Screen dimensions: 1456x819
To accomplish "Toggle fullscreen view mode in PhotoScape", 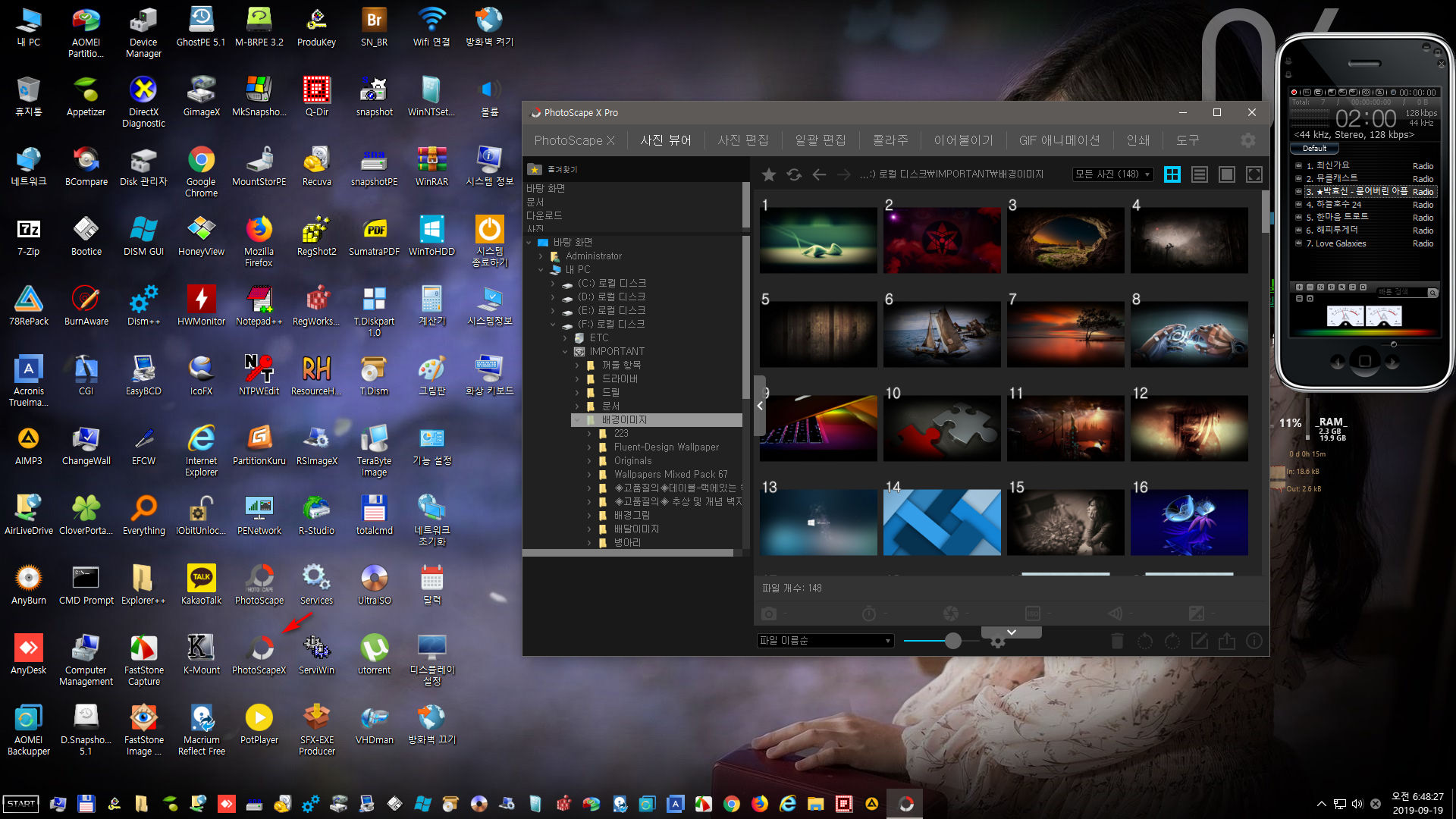I will pyautogui.click(x=1254, y=174).
